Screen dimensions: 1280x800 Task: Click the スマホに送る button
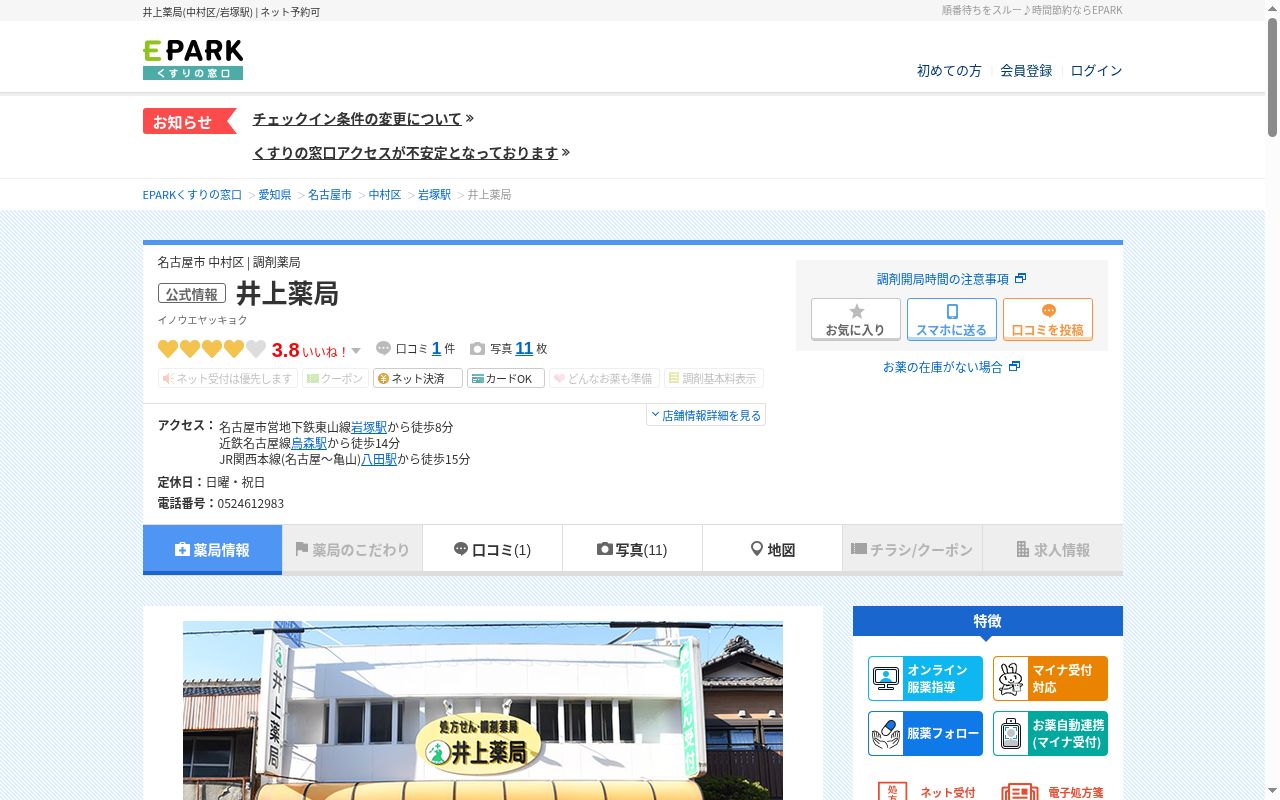952,319
